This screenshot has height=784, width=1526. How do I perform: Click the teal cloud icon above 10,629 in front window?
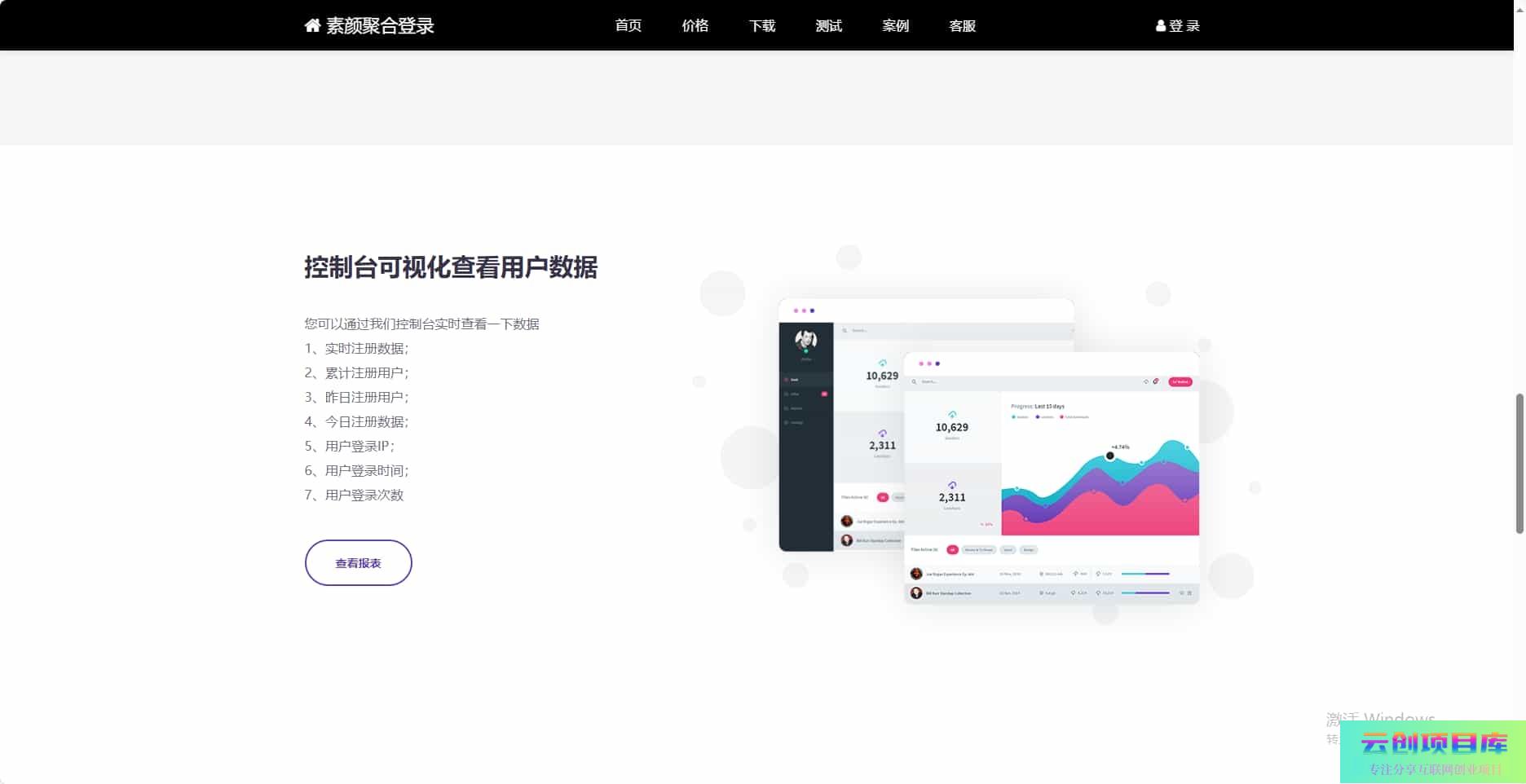click(x=951, y=415)
